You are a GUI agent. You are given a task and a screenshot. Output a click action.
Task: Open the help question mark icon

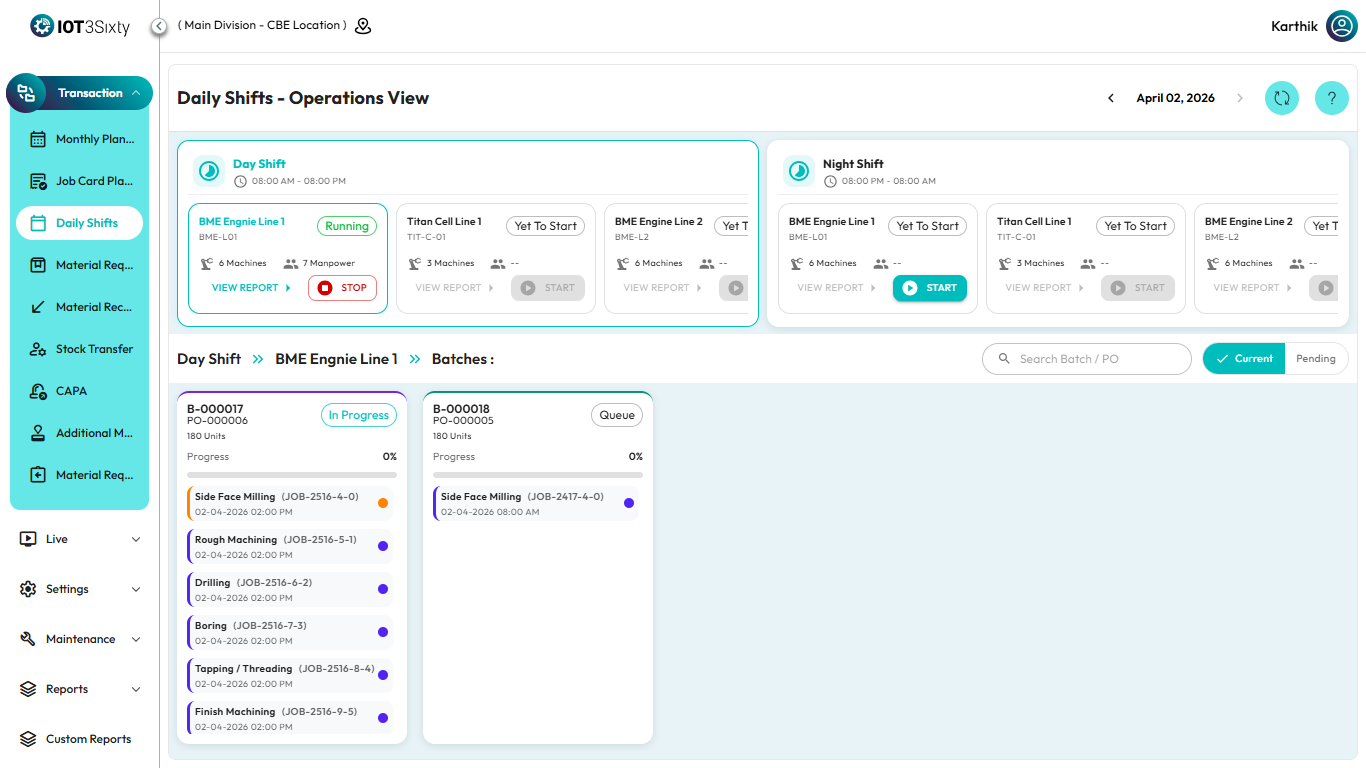1331,98
